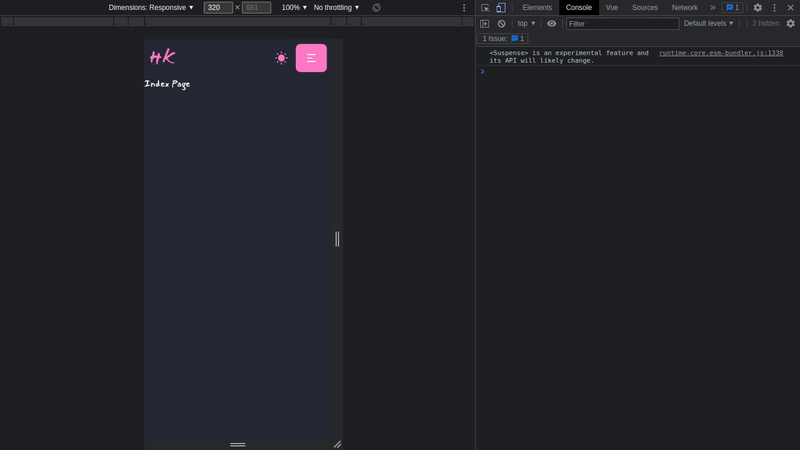Open the No throttling dropdown
The height and width of the screenshot is (450, 800).
coord(336,8)
